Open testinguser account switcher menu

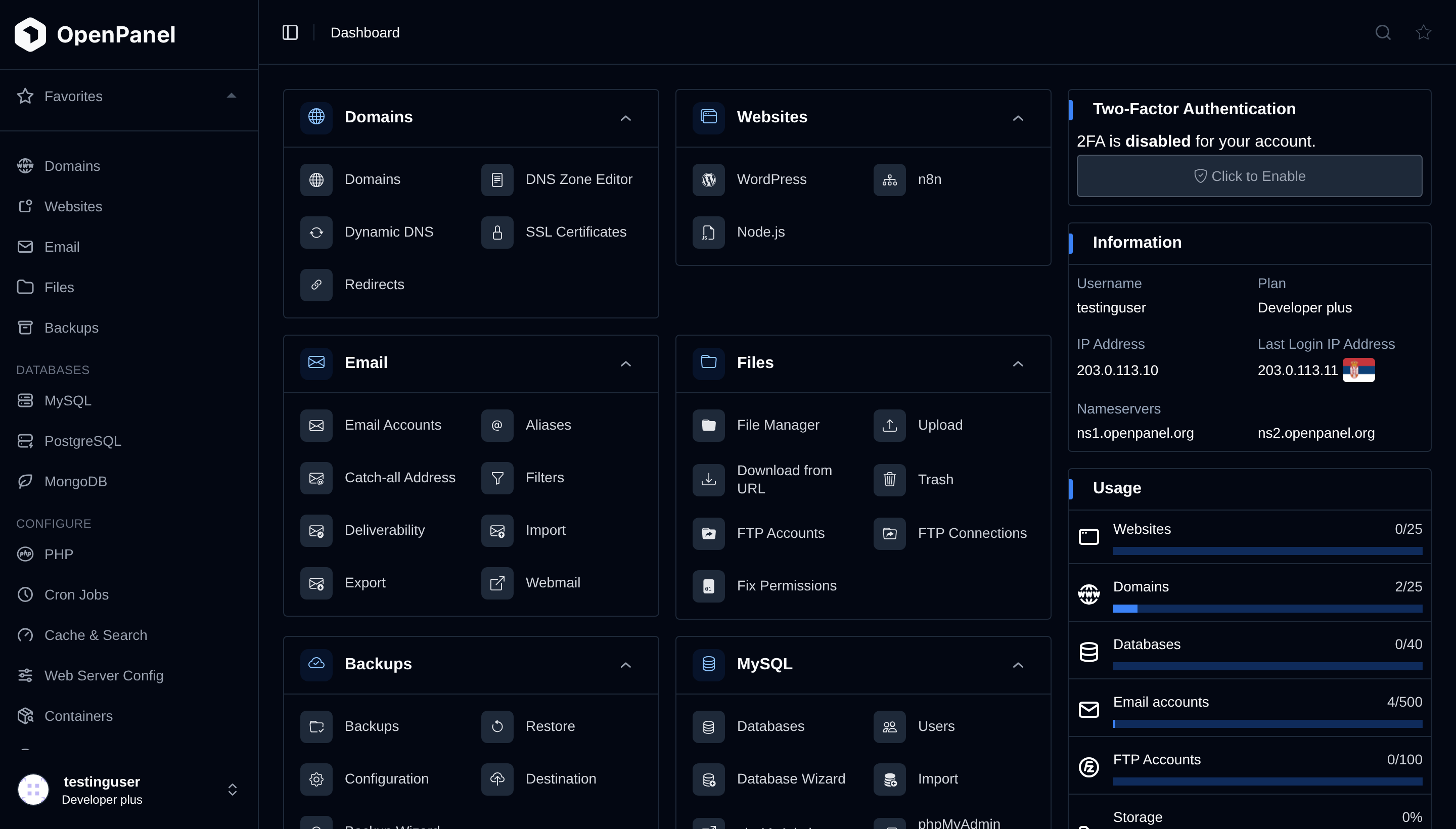click(x=129, y=790)
